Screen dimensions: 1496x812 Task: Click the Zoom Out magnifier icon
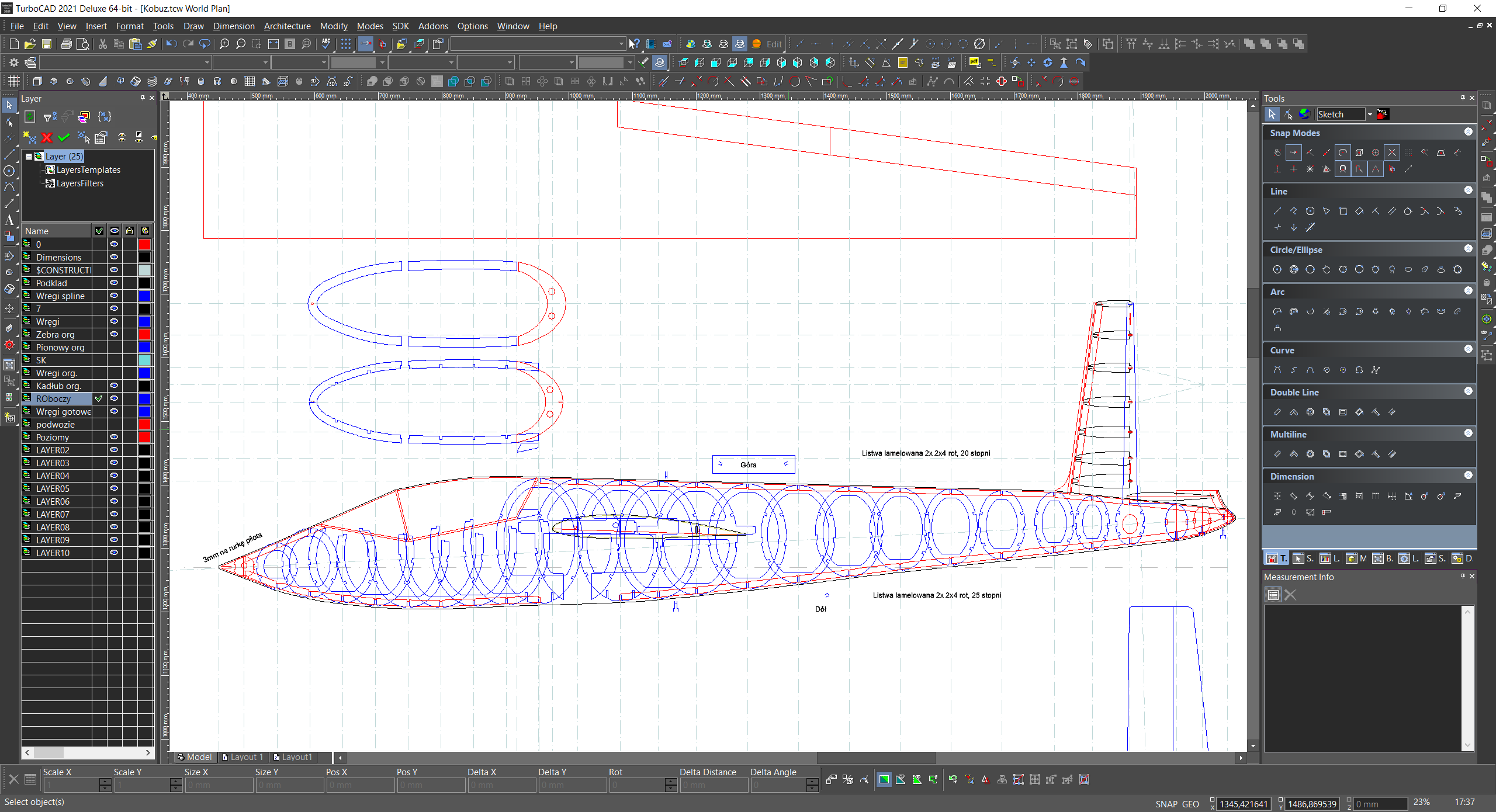click(x=241, y=44)
